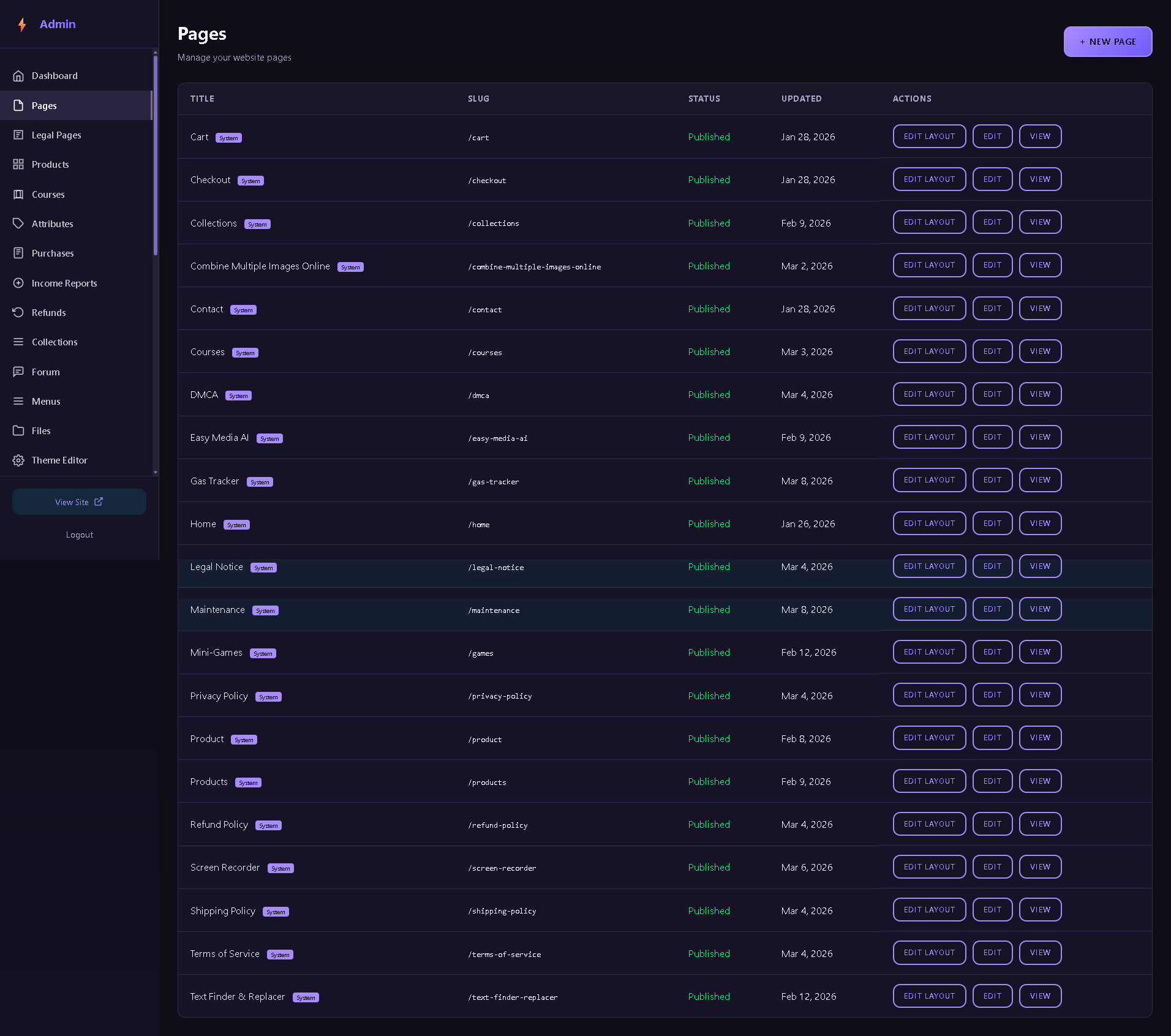Image resolution: width=1171 pixels, height=1036 pixels.
Task: Click the Courses book icon
Action: tap(18, 194)
